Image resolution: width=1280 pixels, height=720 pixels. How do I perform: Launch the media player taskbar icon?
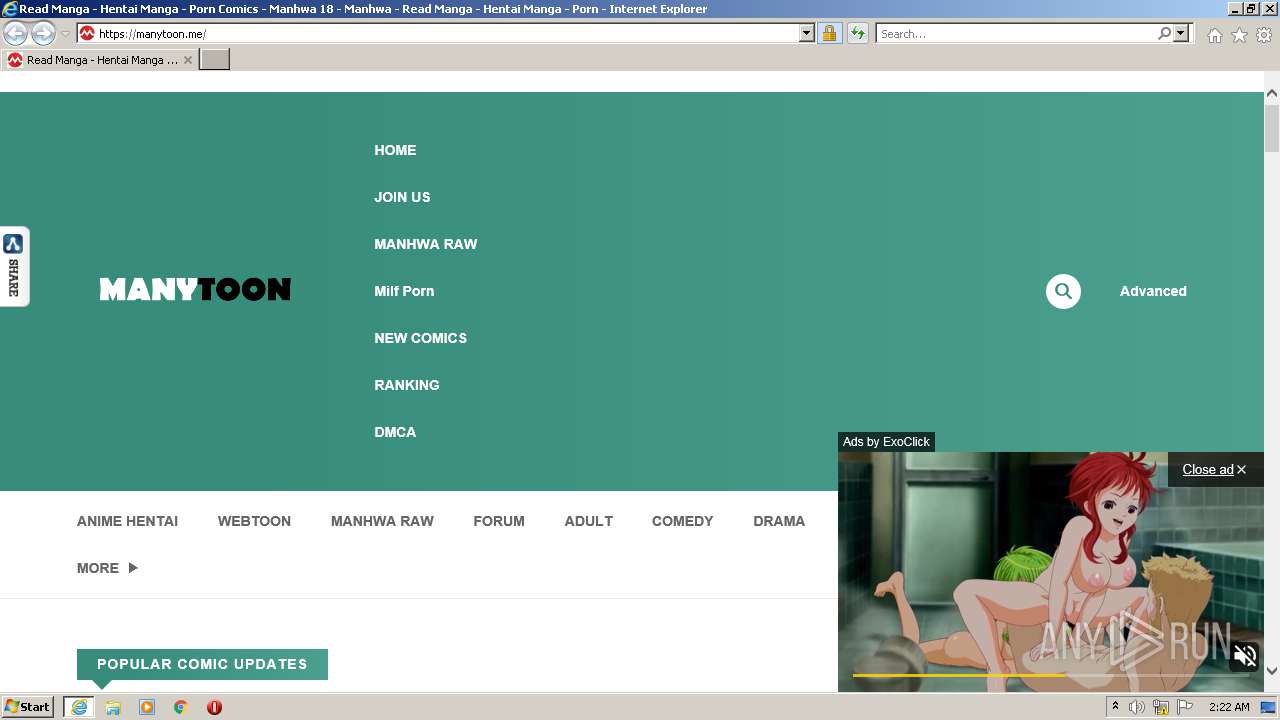tap(147, 707)
